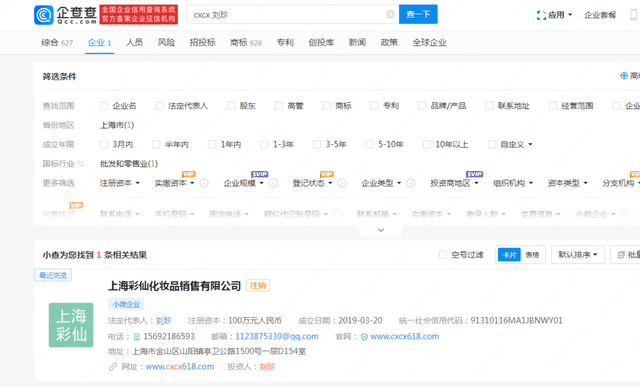Open the 默认排序 sort dropdown
The image size is (640, 387).
pos(578,255)
